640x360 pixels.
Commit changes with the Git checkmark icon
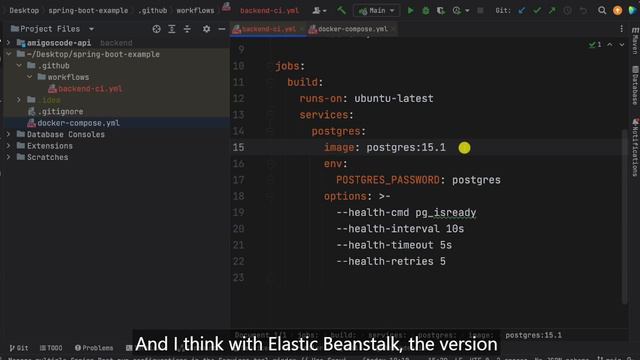(537, 11)
